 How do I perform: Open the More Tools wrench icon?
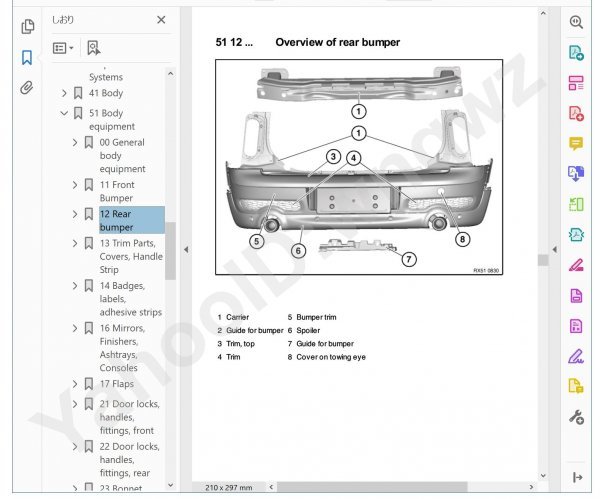pos(576,417)
